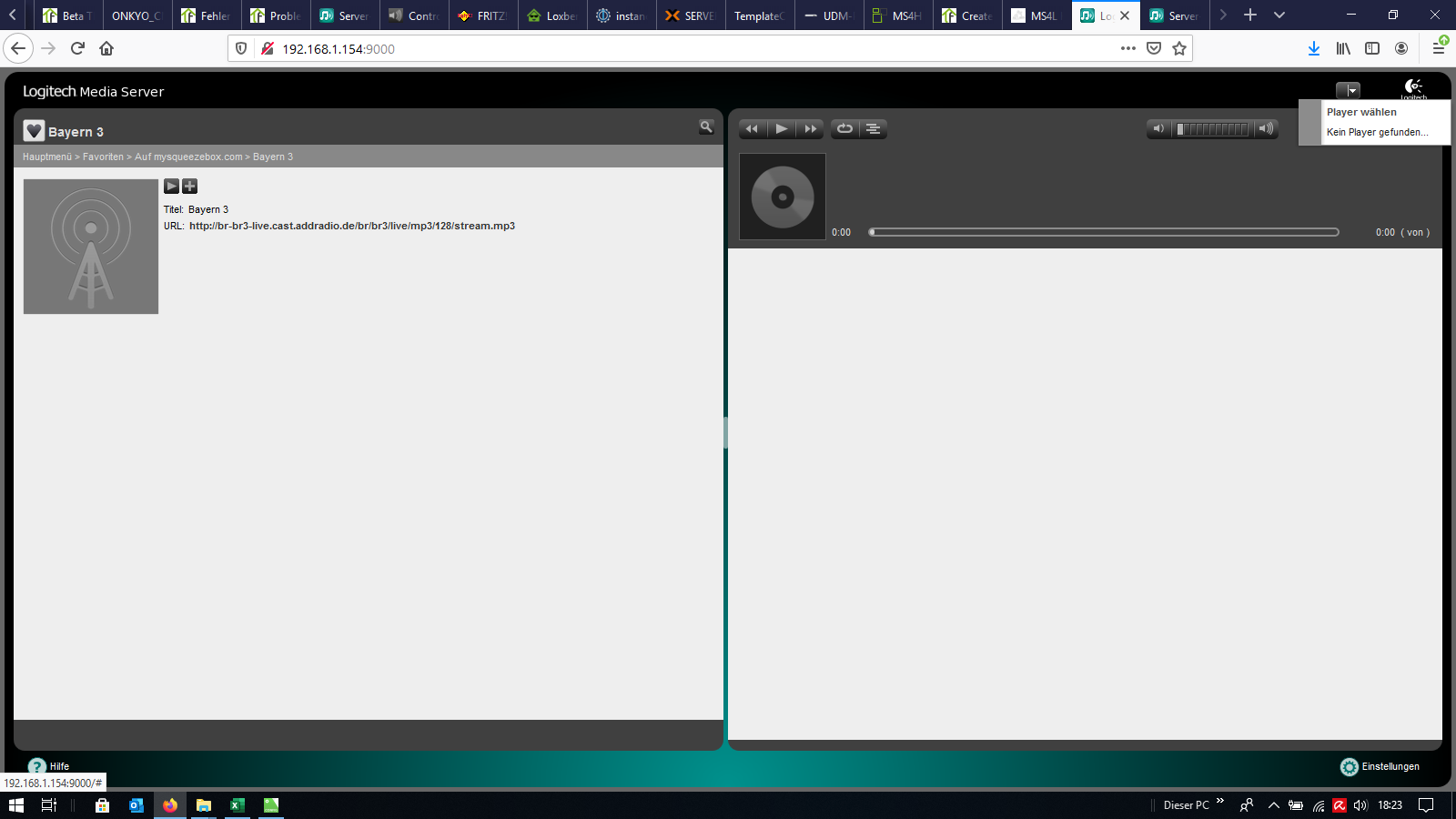Raise volume with the loud speaker icon
1456x819 pixels.
click(1266, 129)
